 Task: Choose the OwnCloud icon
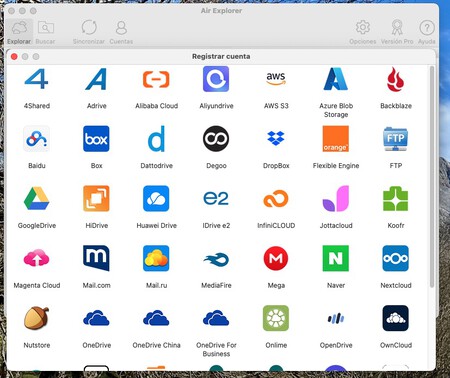396,318
